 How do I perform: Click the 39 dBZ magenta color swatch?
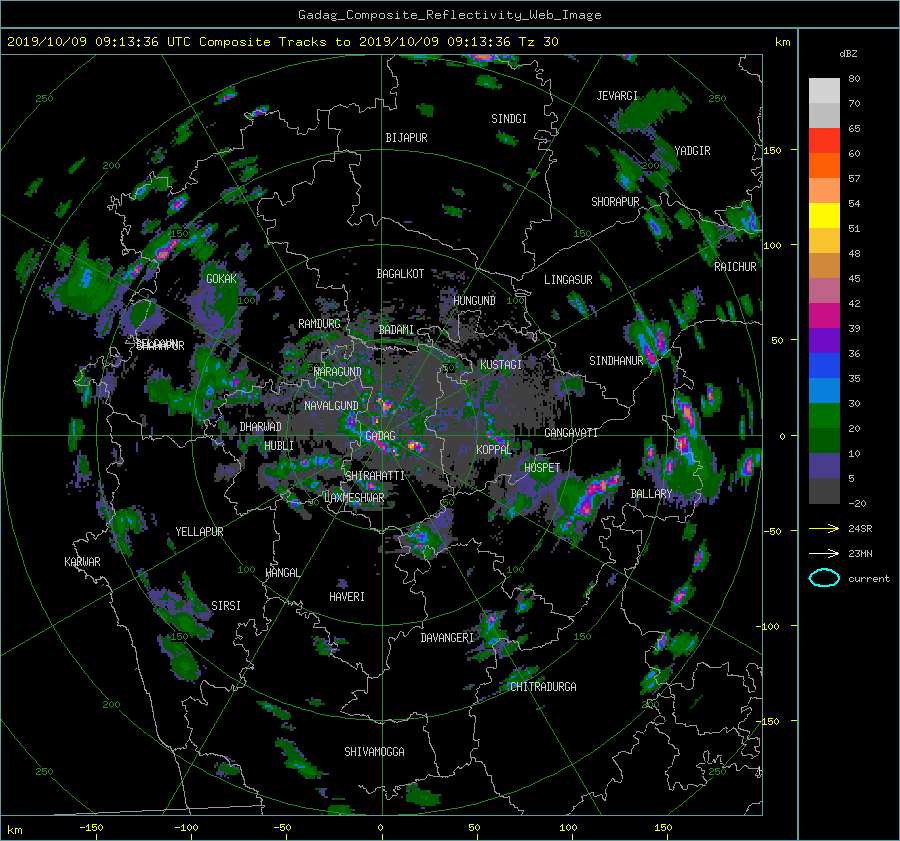pos(824,316)
